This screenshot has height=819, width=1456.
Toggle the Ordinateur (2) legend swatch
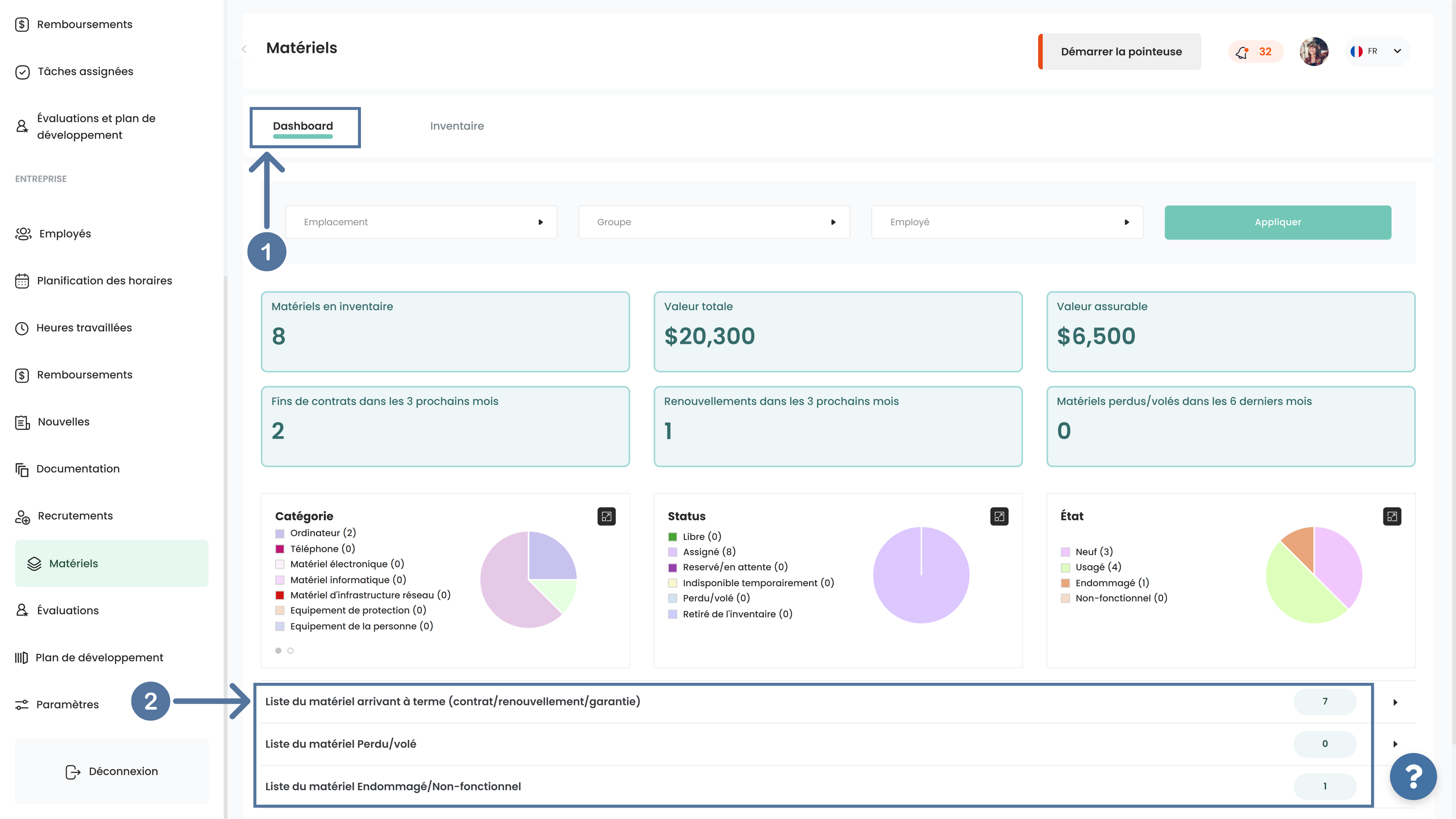(x=280, y=534)
